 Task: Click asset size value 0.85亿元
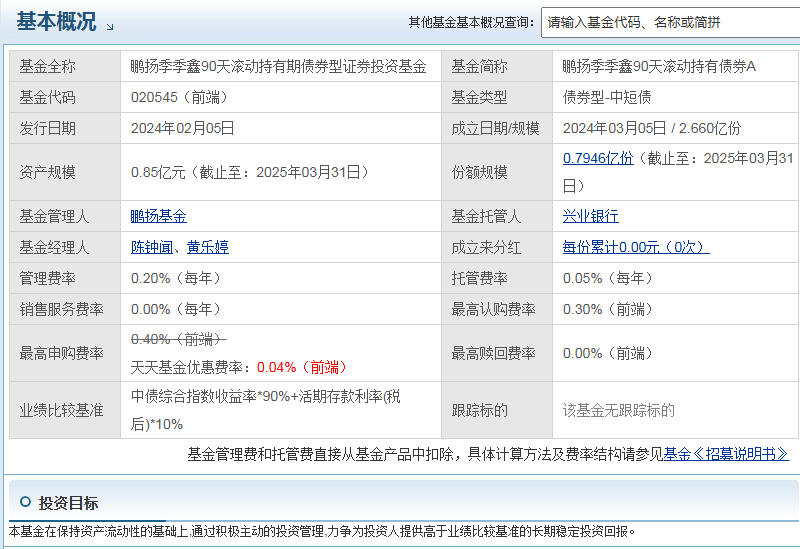[158, 172]
